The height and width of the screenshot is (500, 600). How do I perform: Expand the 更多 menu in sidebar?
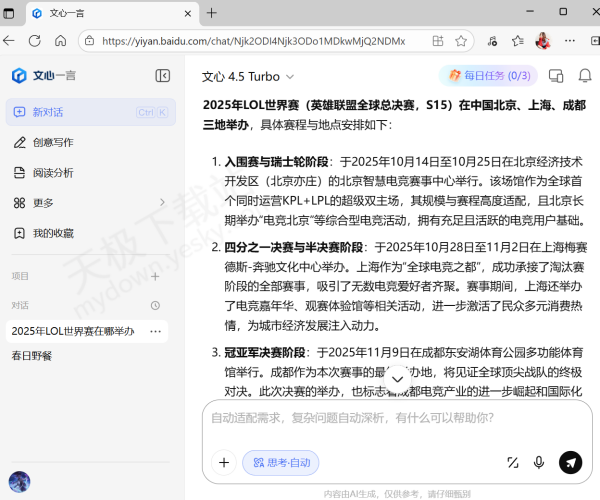[43, 202]
